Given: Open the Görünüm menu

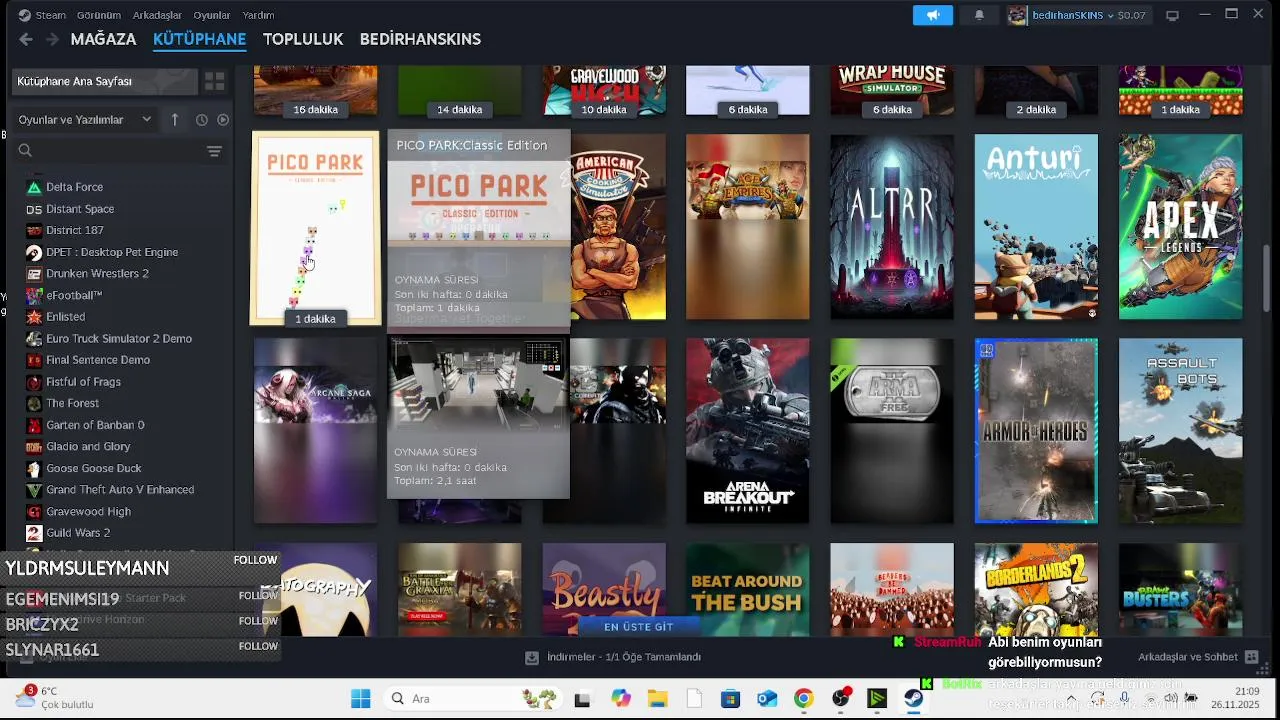Looking at the screenshot, I should pyautogui.click(x=99, y=15).
